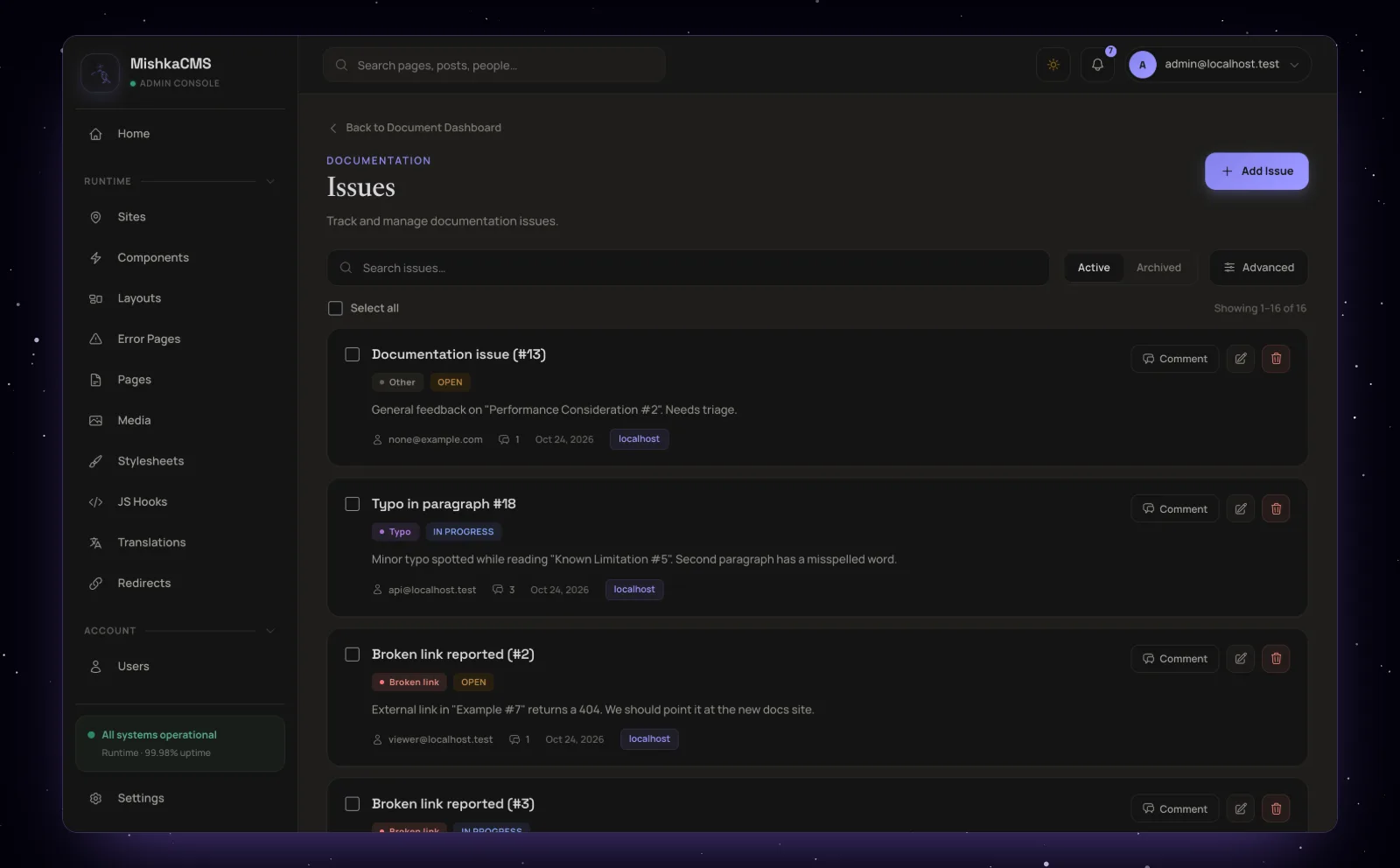Switch to the Active issues tab
The height and width of the screenshot is (868, 1400).
[x=1094, y=268]
